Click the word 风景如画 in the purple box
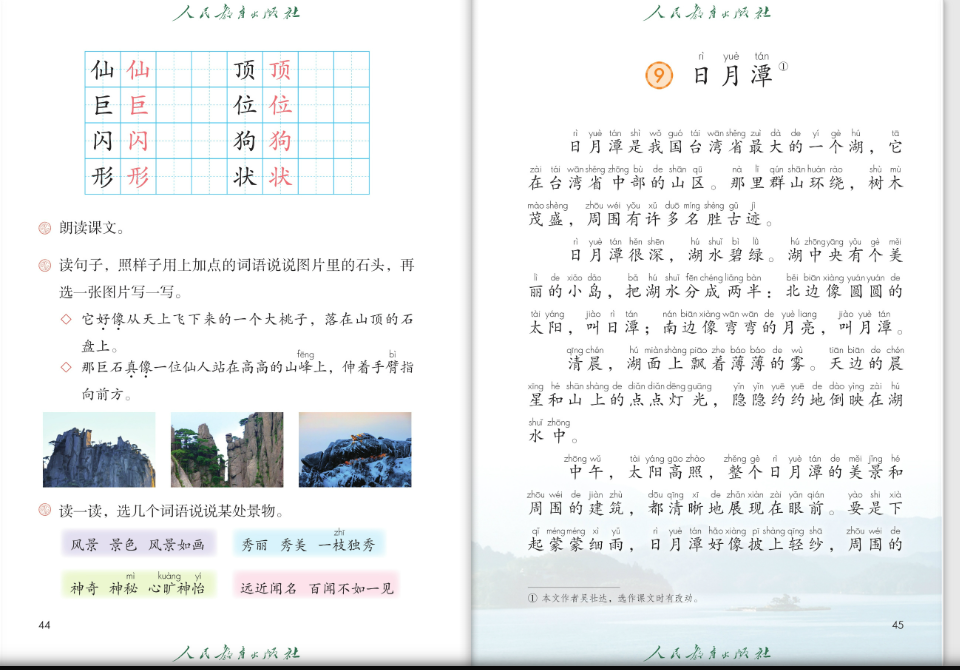960x670 pixels. point(176,544)
